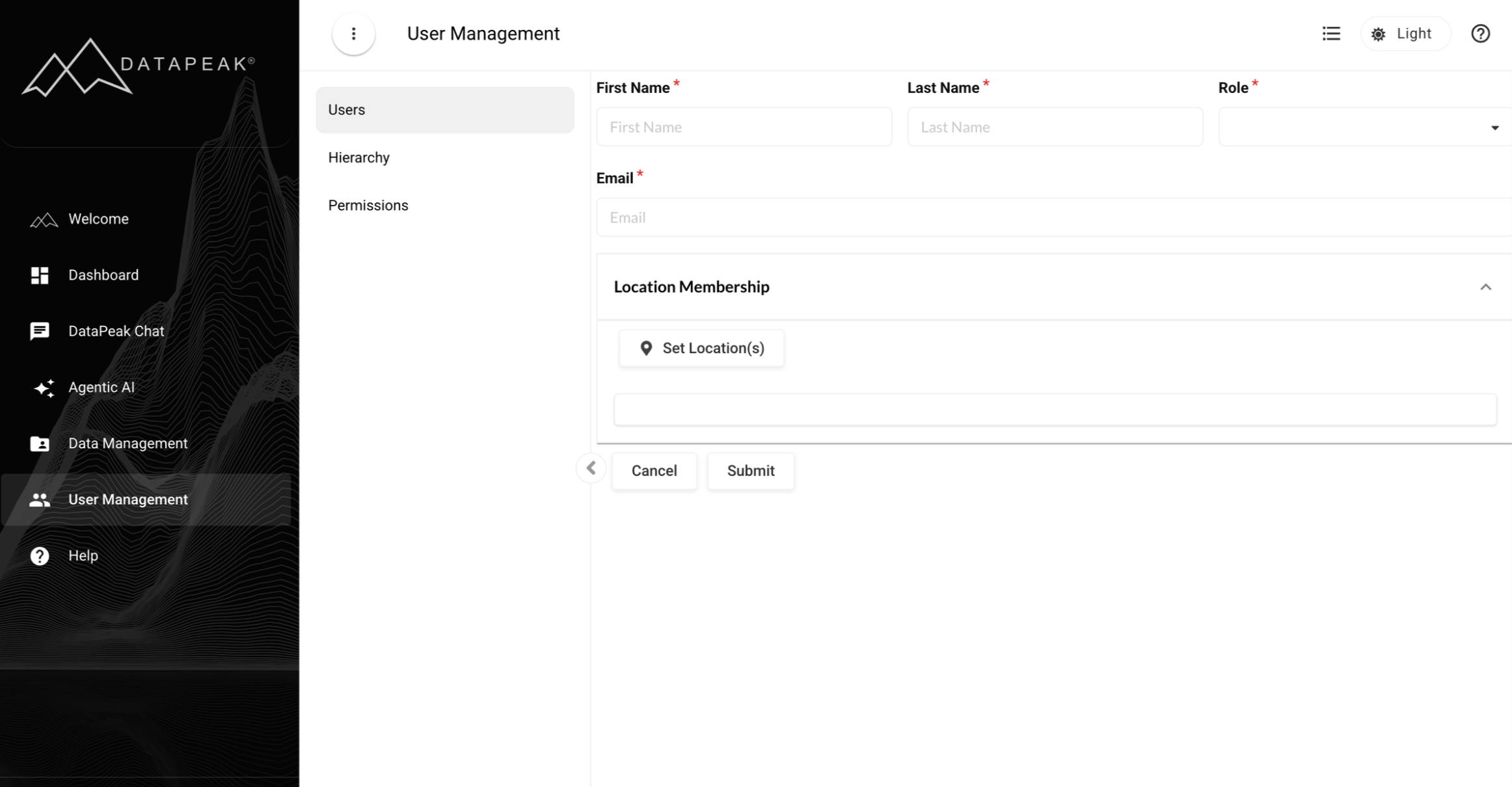Click the Data Management folder icon
The height and width of the screenshot is (787, 1512).
(40, 444)
